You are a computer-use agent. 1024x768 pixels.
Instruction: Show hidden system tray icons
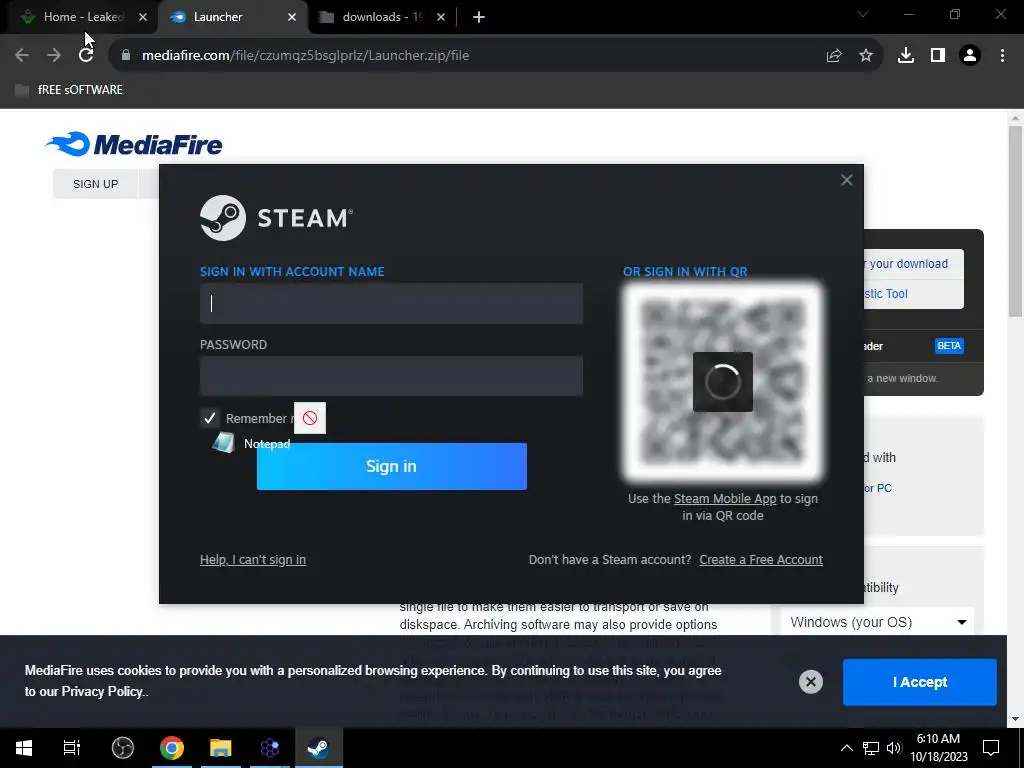click(846, 748)
